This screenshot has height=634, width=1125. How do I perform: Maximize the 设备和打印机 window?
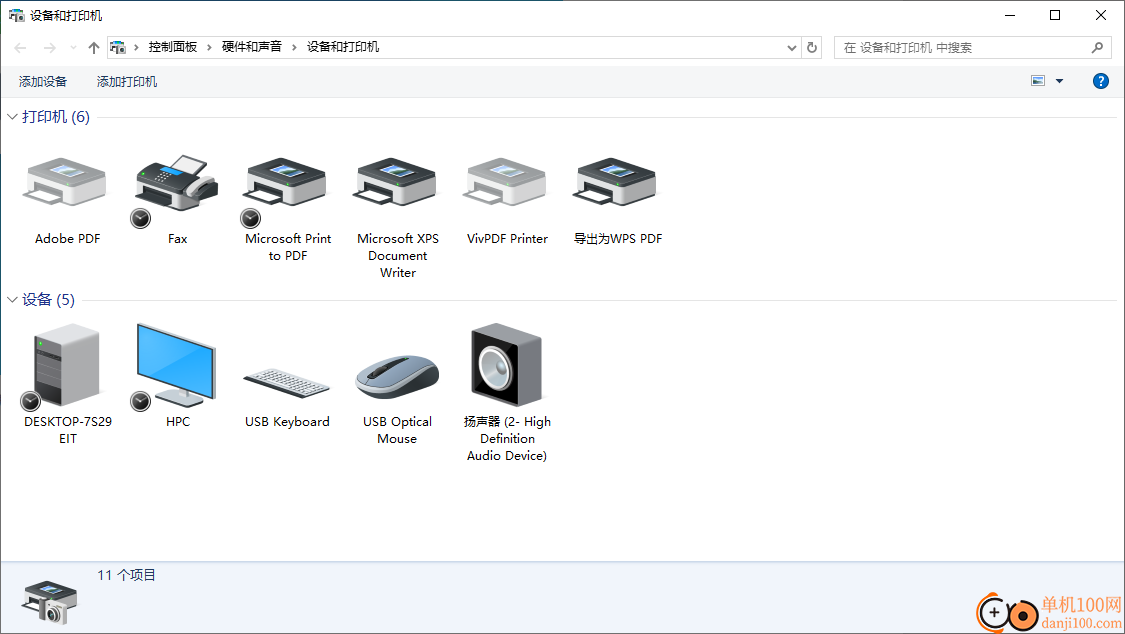click(x=1055, y=15)
